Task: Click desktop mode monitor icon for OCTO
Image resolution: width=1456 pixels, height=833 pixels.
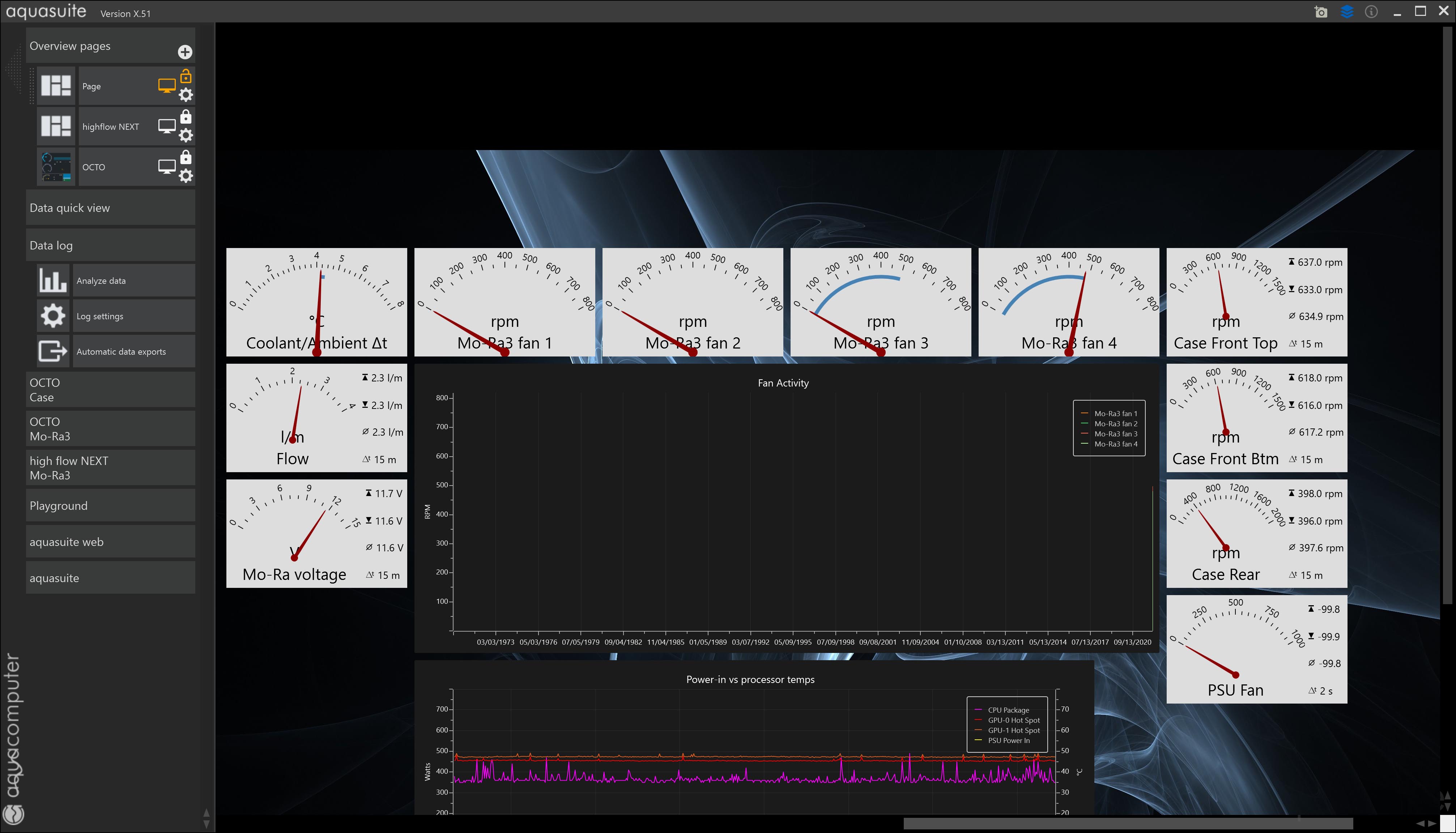Action: click(x=166, y=166)
